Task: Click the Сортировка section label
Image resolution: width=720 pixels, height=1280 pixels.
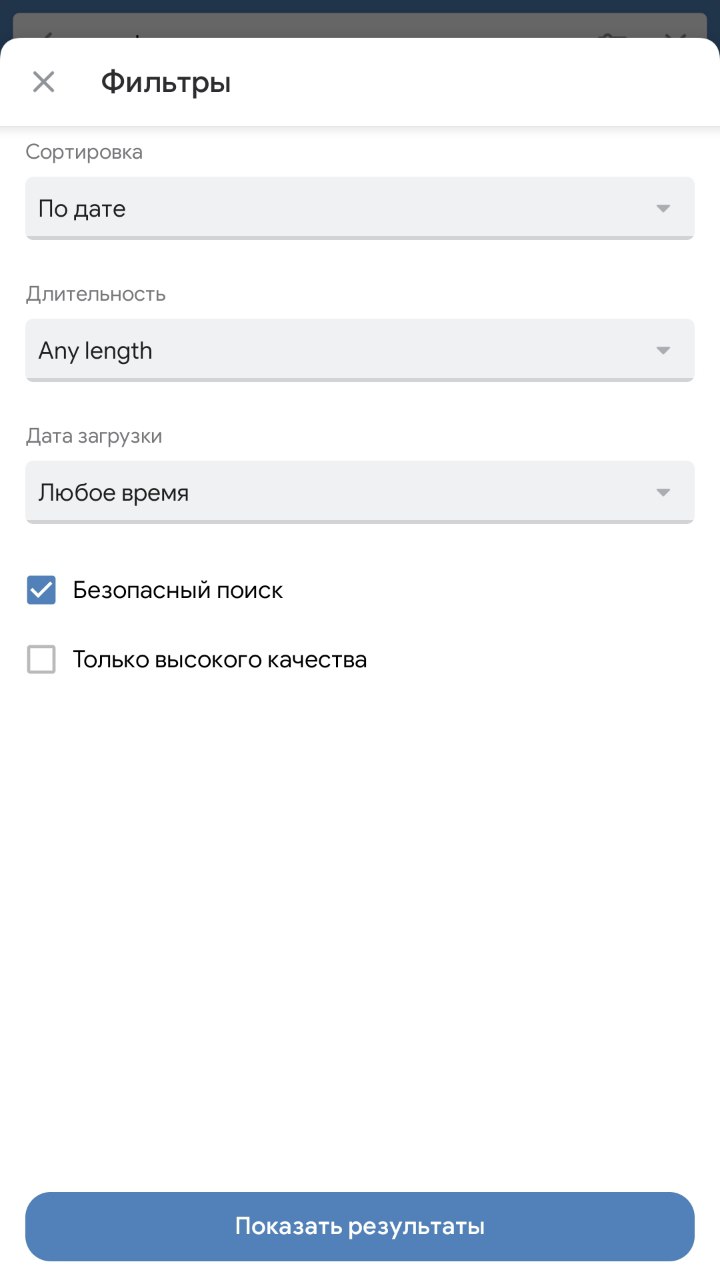Action: 84,152
